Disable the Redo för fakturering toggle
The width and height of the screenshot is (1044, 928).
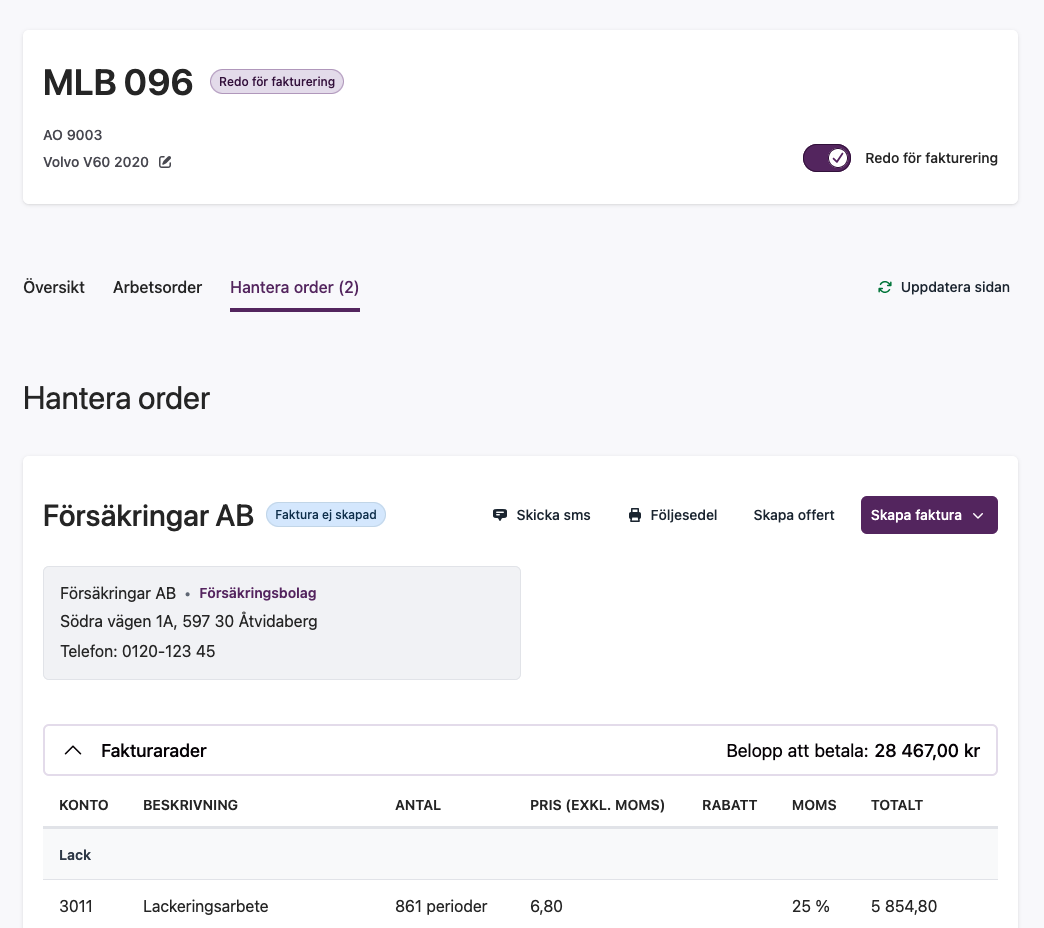click(827, 158)
